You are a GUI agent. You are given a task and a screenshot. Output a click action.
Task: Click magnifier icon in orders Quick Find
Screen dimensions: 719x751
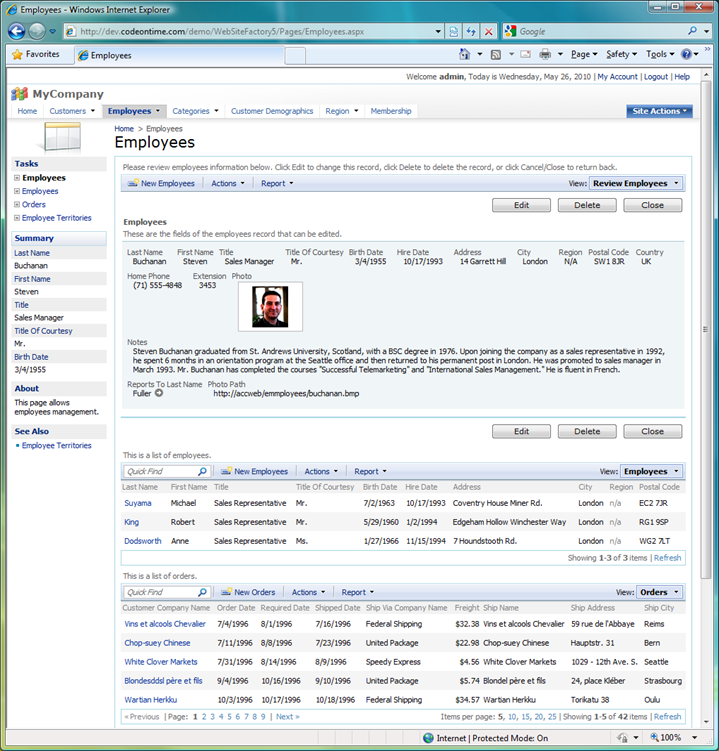[x=201, y=592]
